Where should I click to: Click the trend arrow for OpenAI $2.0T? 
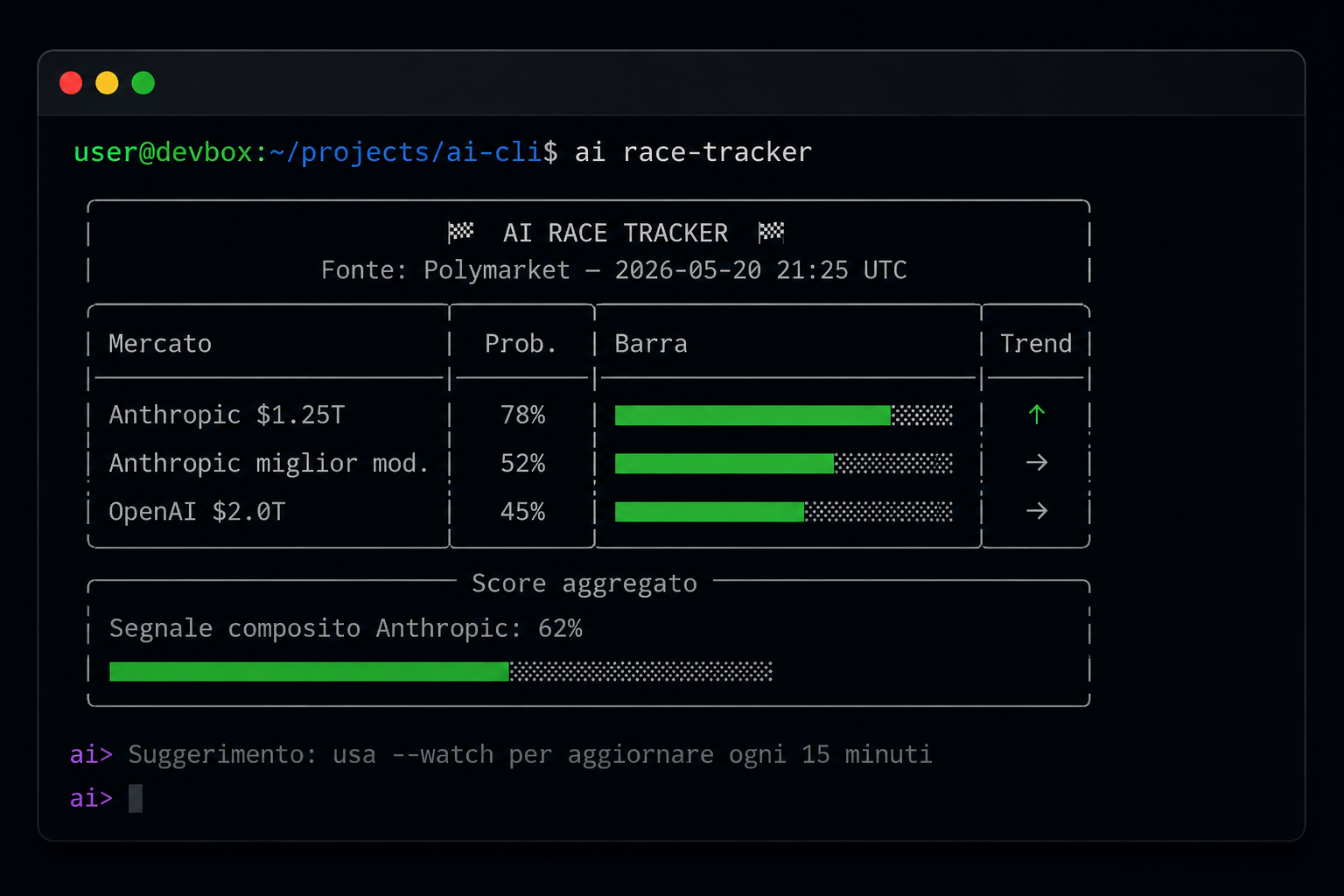click(1037, 511)
